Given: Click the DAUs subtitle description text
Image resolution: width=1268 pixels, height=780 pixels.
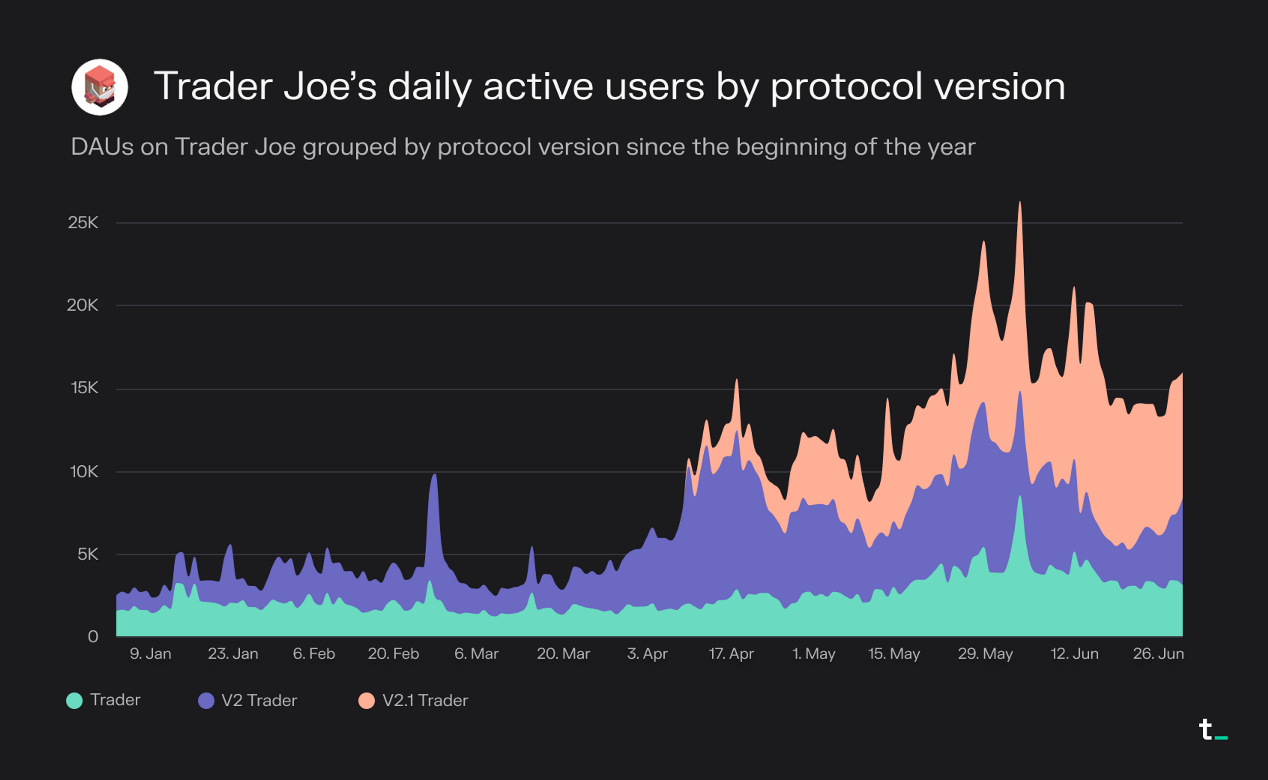Looking at the screenshot, I should point(523,147).
